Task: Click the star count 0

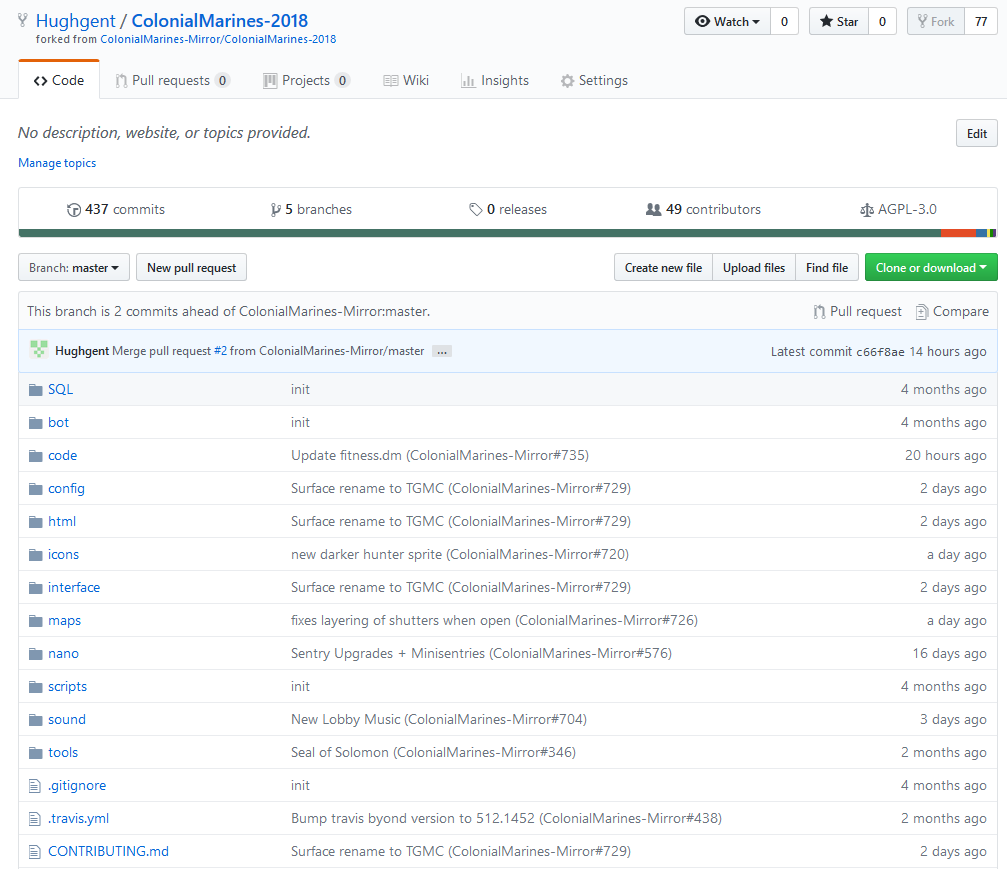Action: pyautogui.click(x=882, y=21)
